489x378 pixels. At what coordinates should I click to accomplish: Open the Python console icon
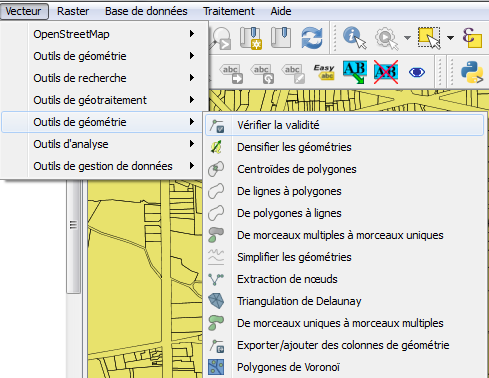[472, 72]
